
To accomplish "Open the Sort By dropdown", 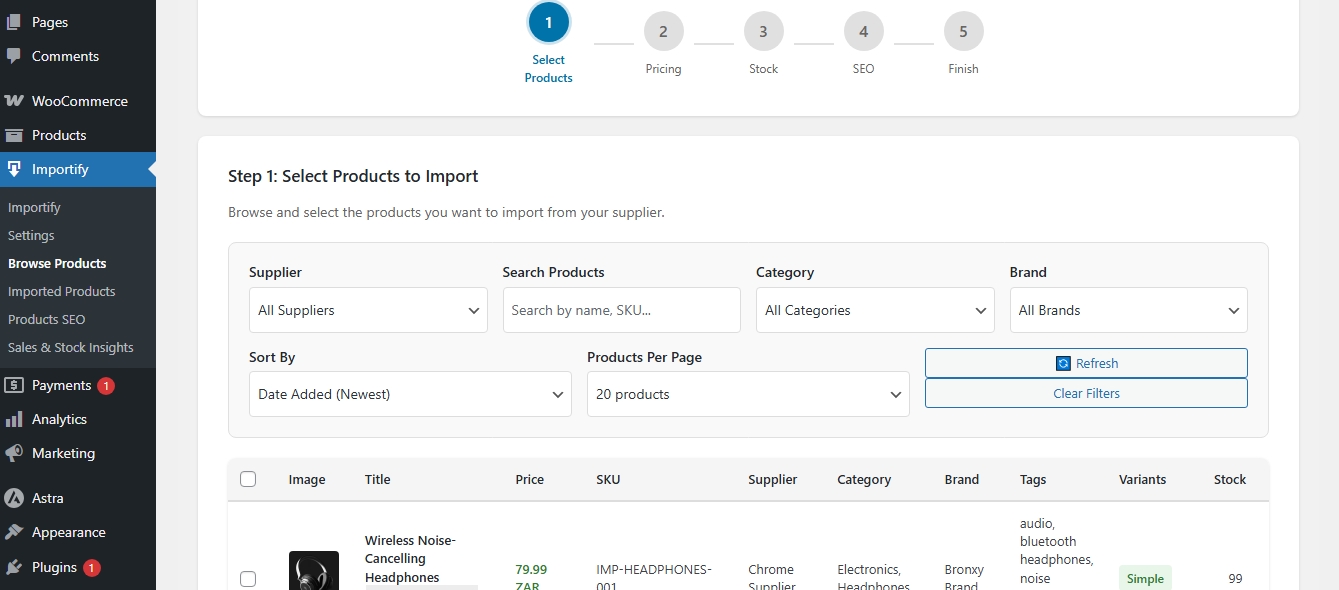I will 410,394.
